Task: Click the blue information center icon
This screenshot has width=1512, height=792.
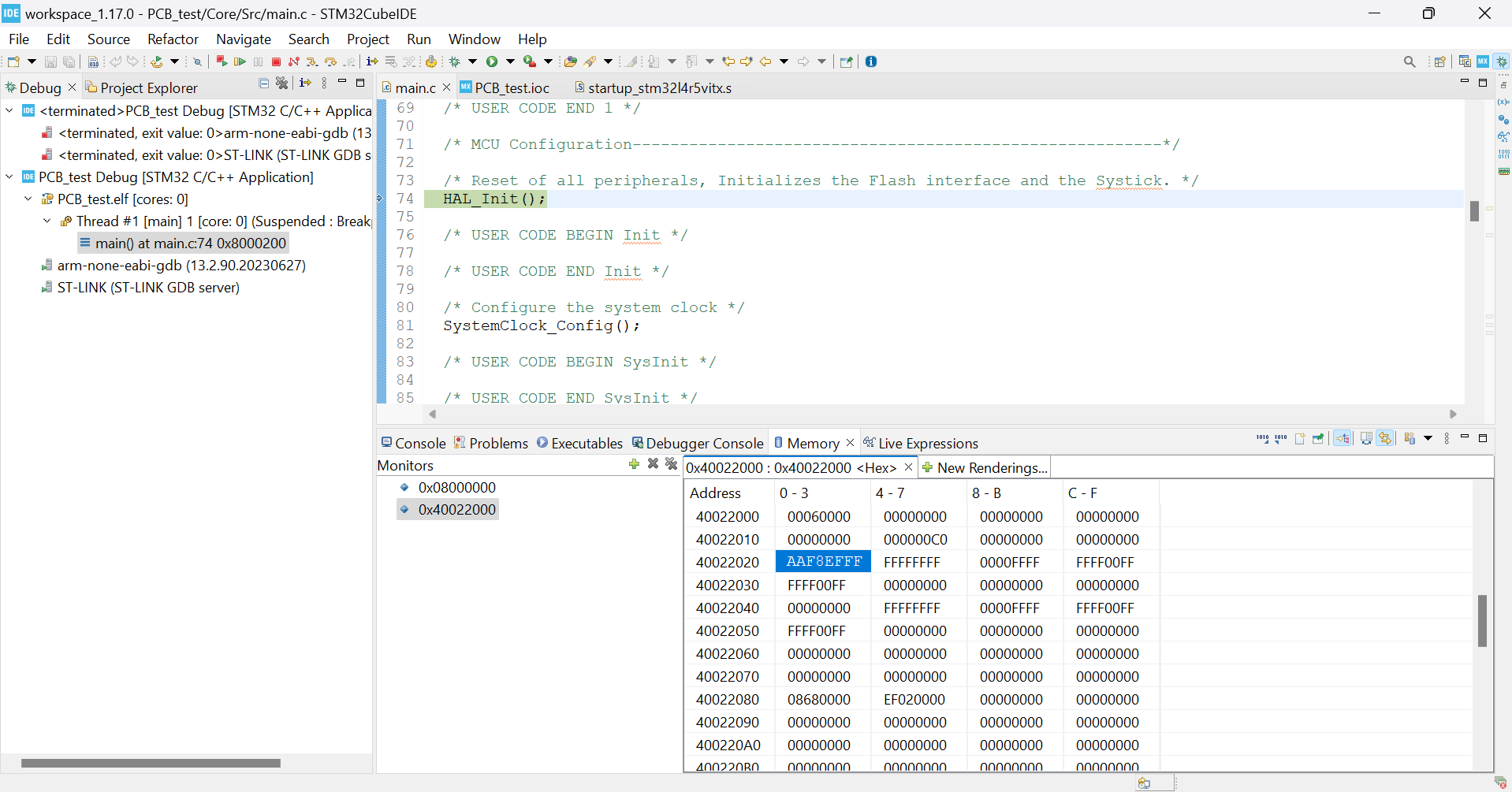Action: (871, 61)
